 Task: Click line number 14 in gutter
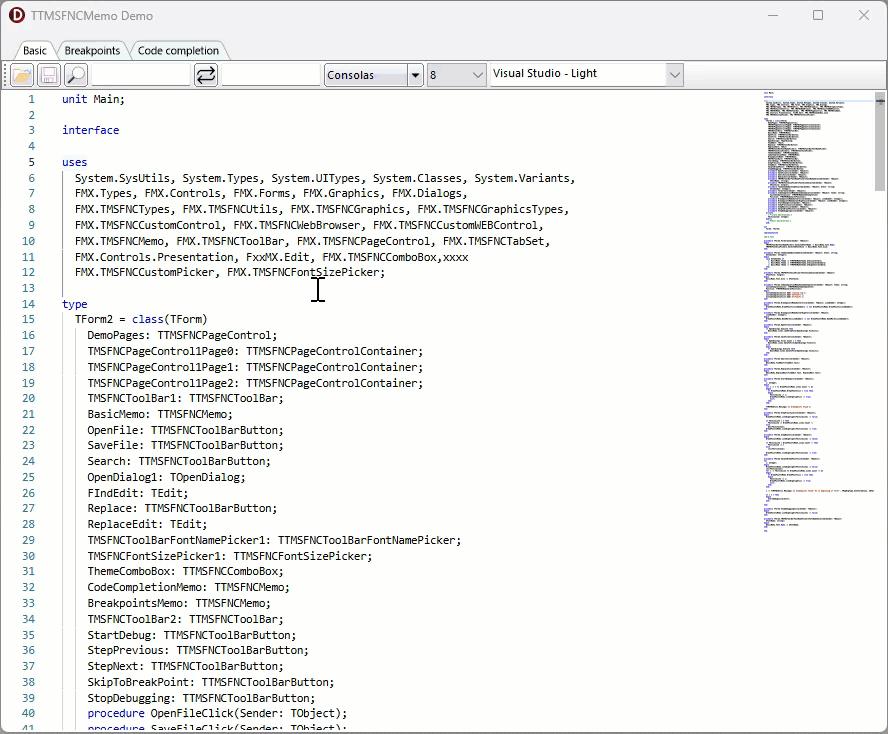28,304
